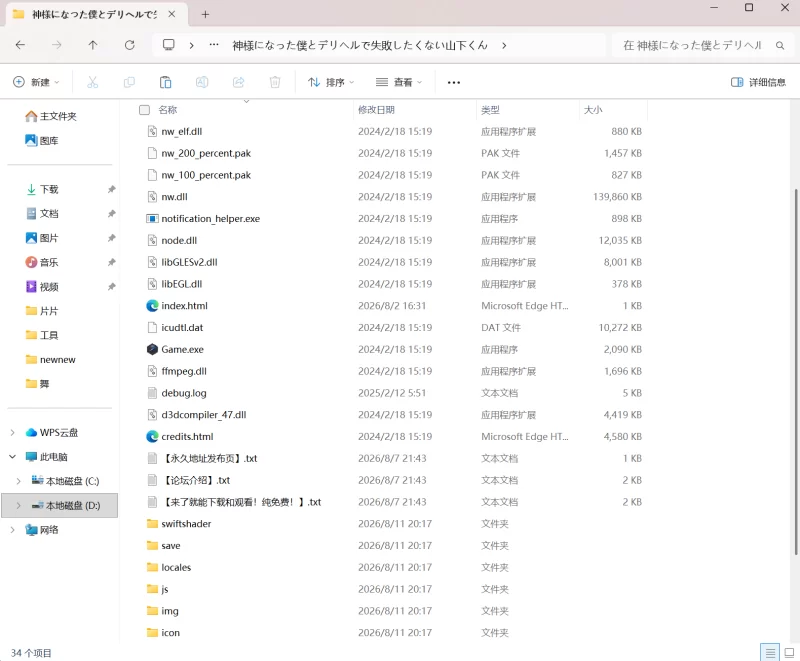The height and width of the screenshot is (661, 800).
Task: Open the 查看 view dropdown
Action: 399,82
